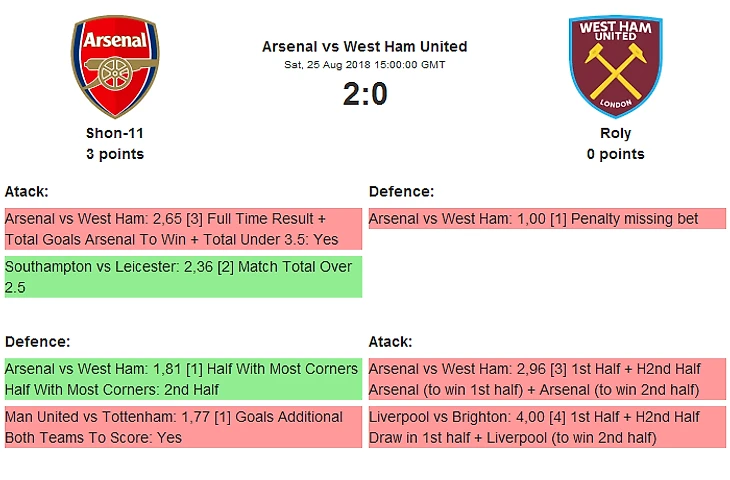This screenshot has height=480, width=730.
Task: Select the Shon-11 player name
Action: (x=115, y=134)
